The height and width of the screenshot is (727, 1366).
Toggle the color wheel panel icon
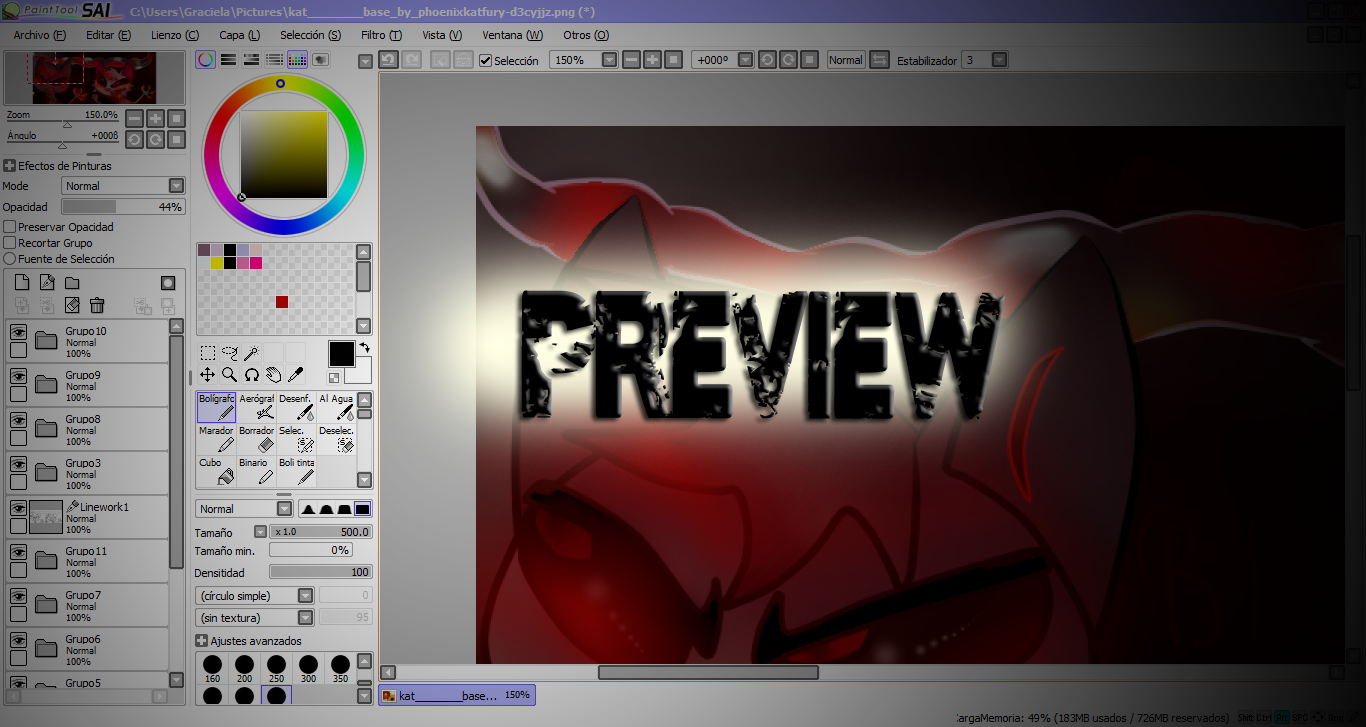205,60
